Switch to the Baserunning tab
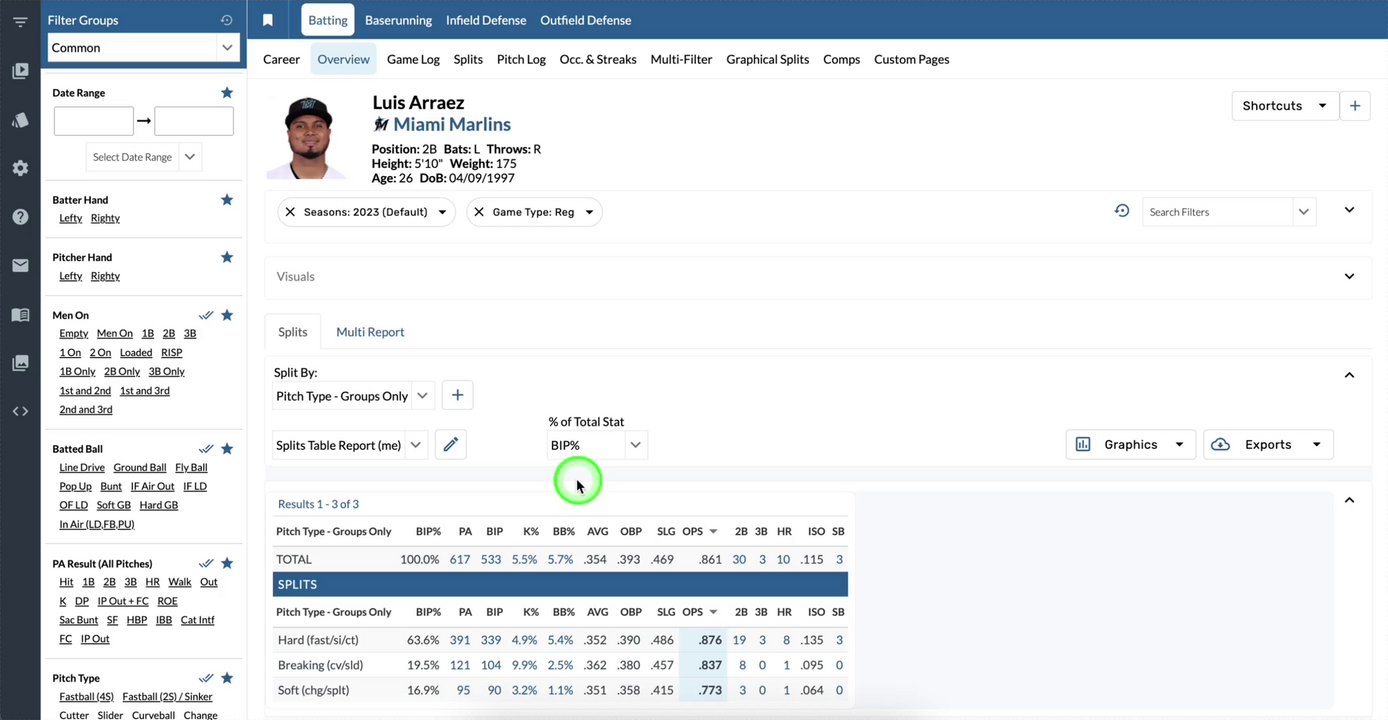 point(398,20)
